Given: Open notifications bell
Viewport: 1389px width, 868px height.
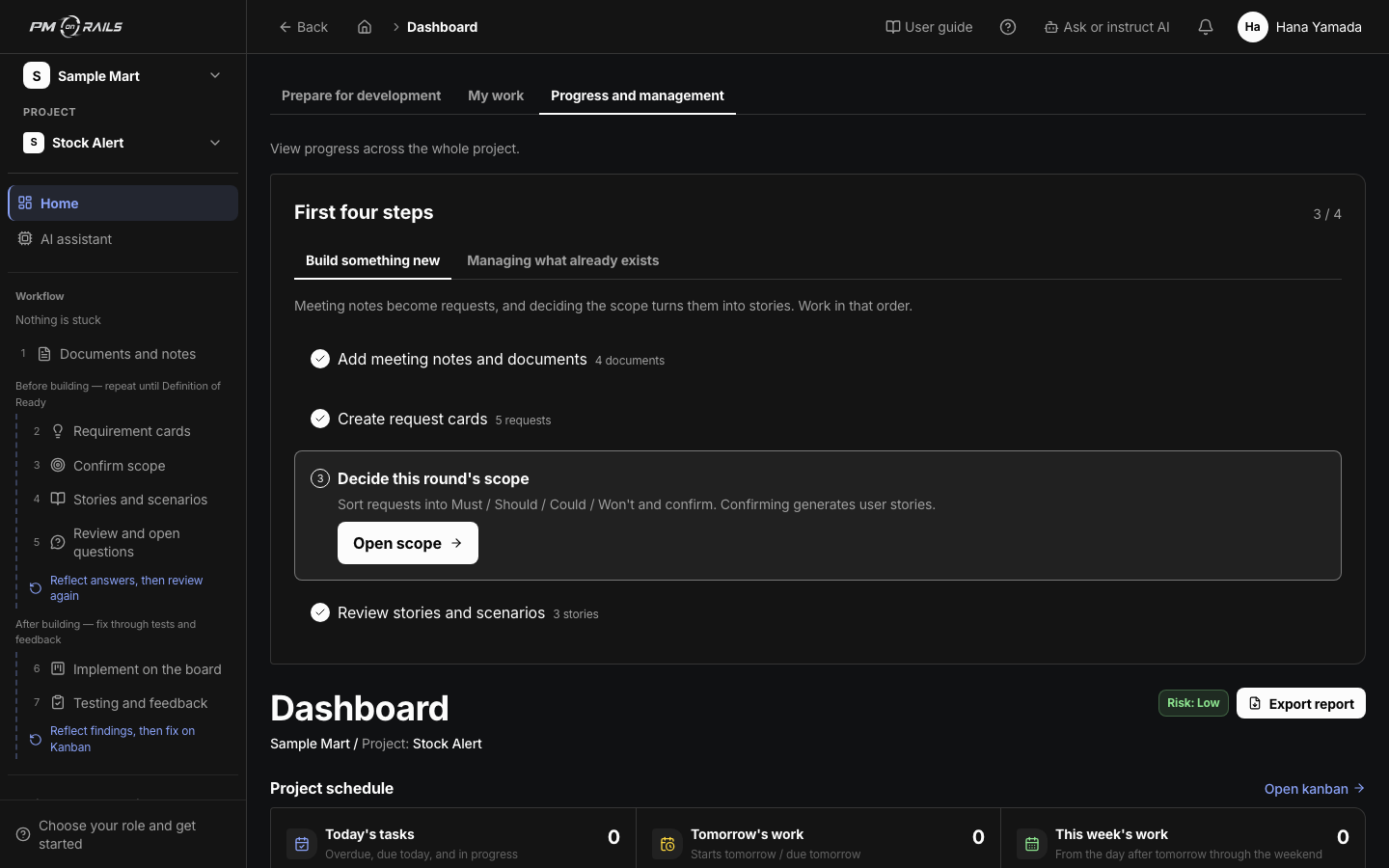Looking at the screenshot, I should pos(1206,27).
